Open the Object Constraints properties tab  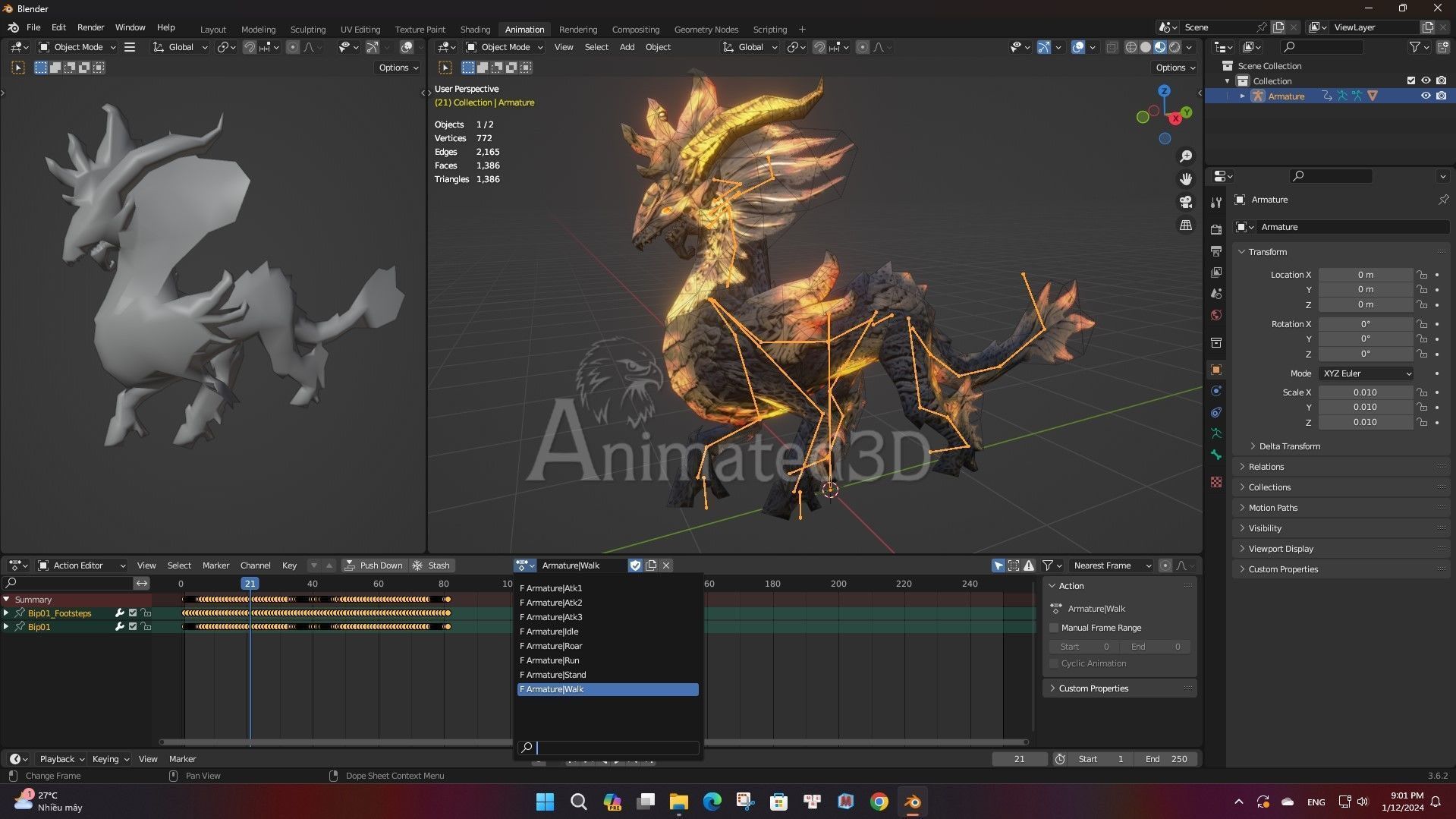(x=1216, y=412)
